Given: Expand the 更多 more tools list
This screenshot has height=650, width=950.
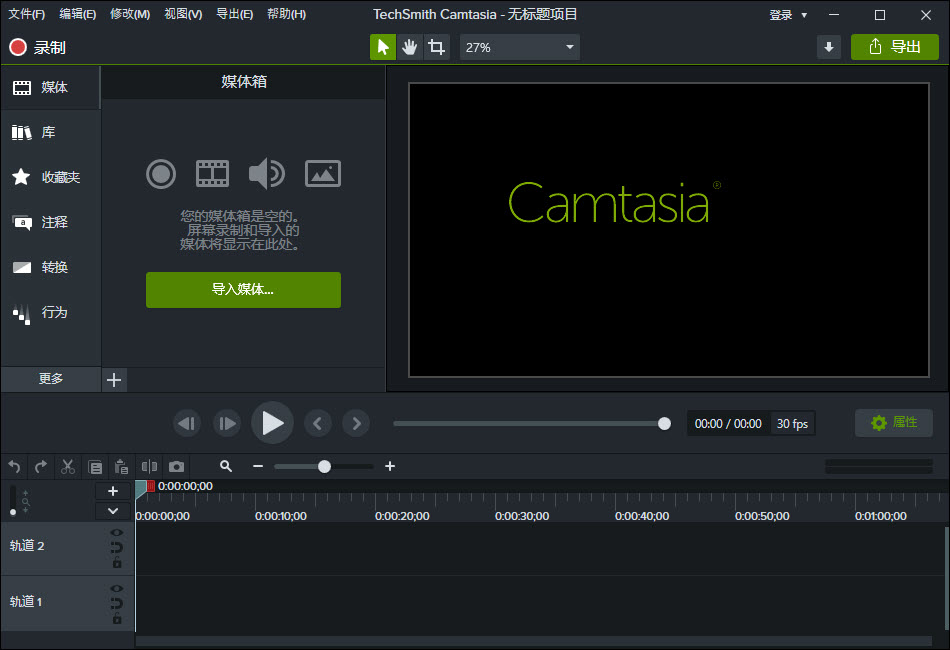Looking at the screenshot, I should coord(50,379).
